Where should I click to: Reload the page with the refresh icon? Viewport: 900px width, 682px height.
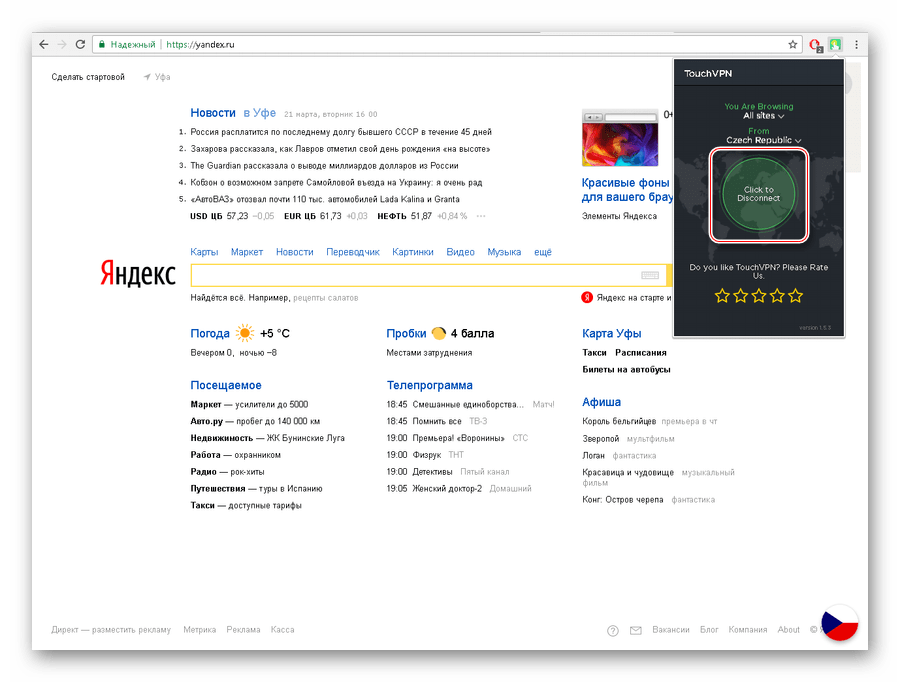[x=80, y=45]
